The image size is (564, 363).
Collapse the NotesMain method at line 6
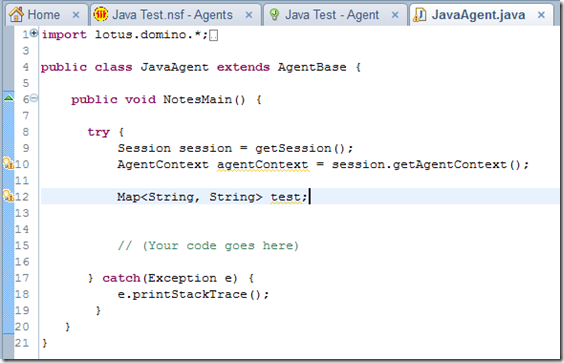pos(33,98)
